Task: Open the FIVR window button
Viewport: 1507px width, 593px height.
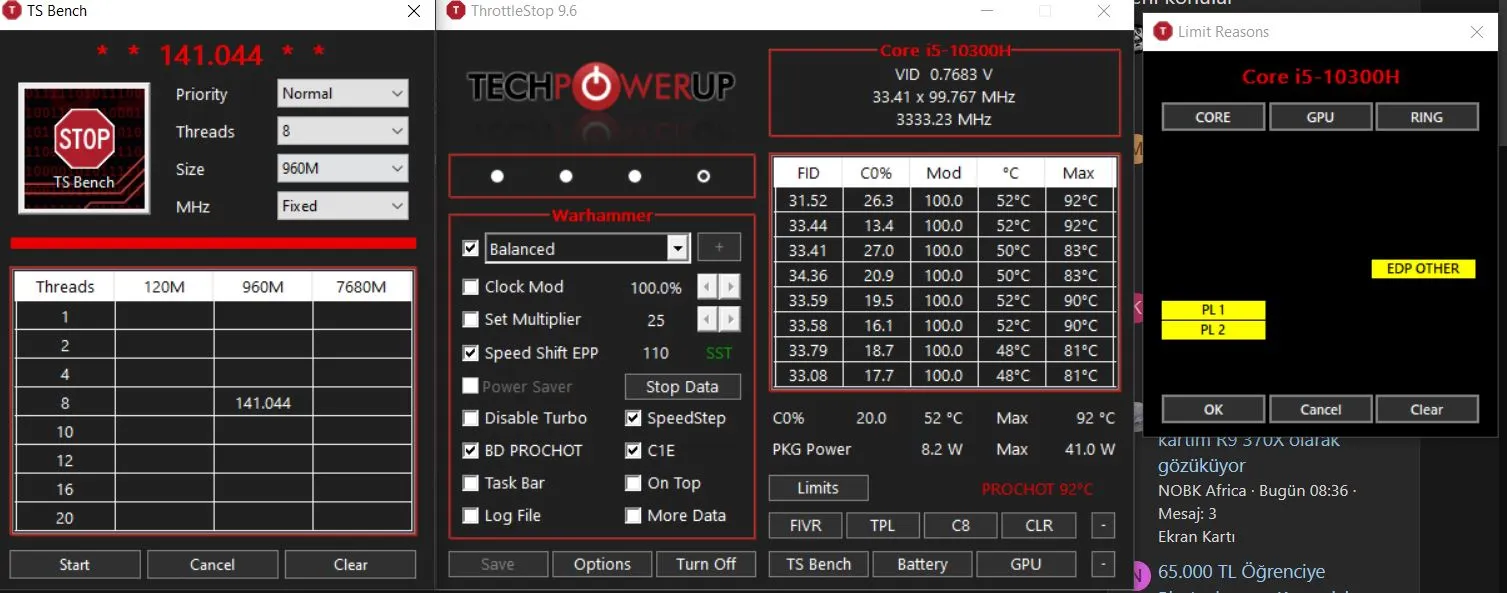Action: [x=805, y=525]
